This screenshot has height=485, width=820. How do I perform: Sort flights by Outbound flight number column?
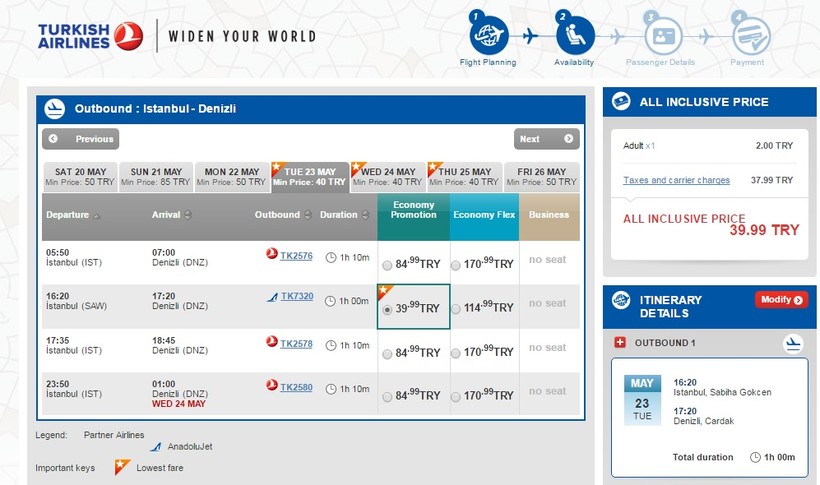283,215
